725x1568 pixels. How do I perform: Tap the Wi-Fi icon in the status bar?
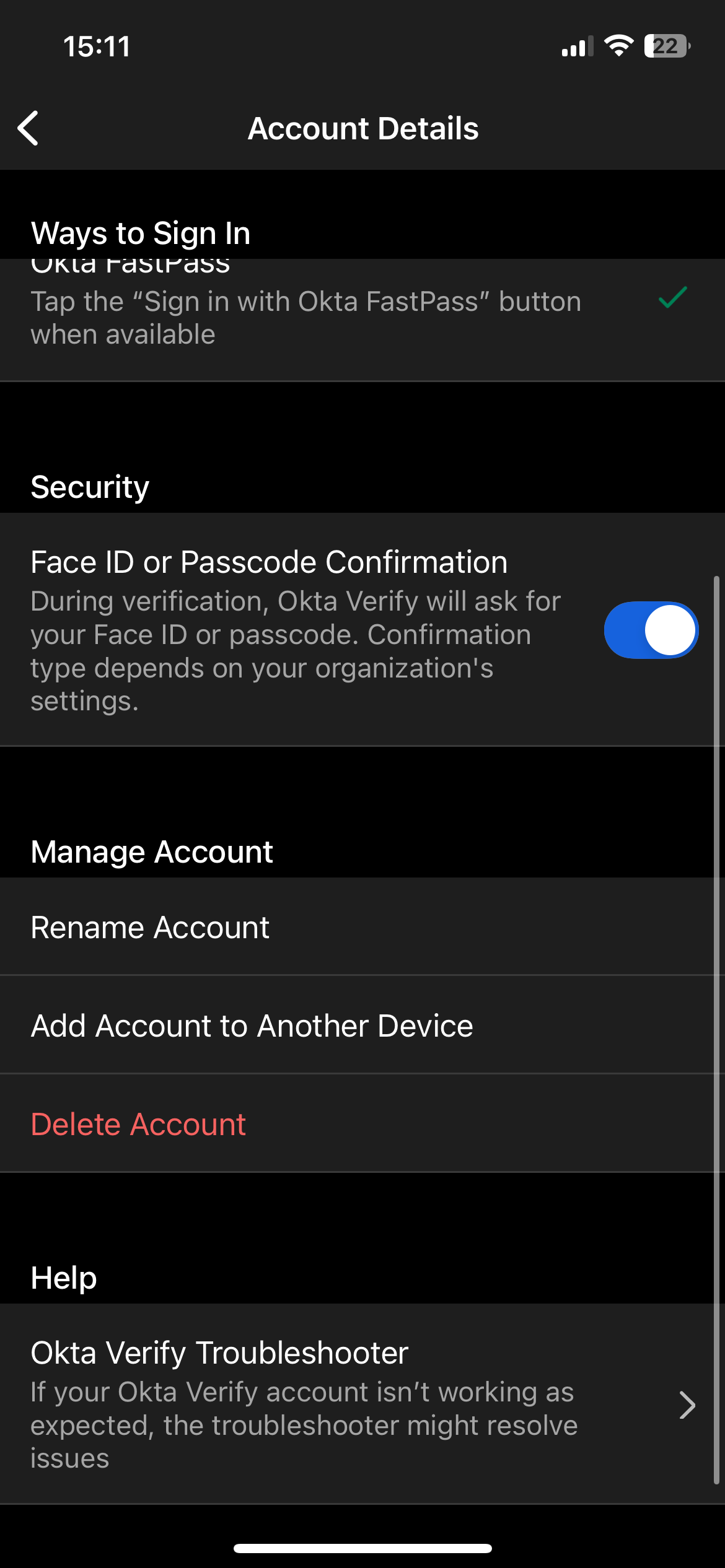click(x=618, y=45)
